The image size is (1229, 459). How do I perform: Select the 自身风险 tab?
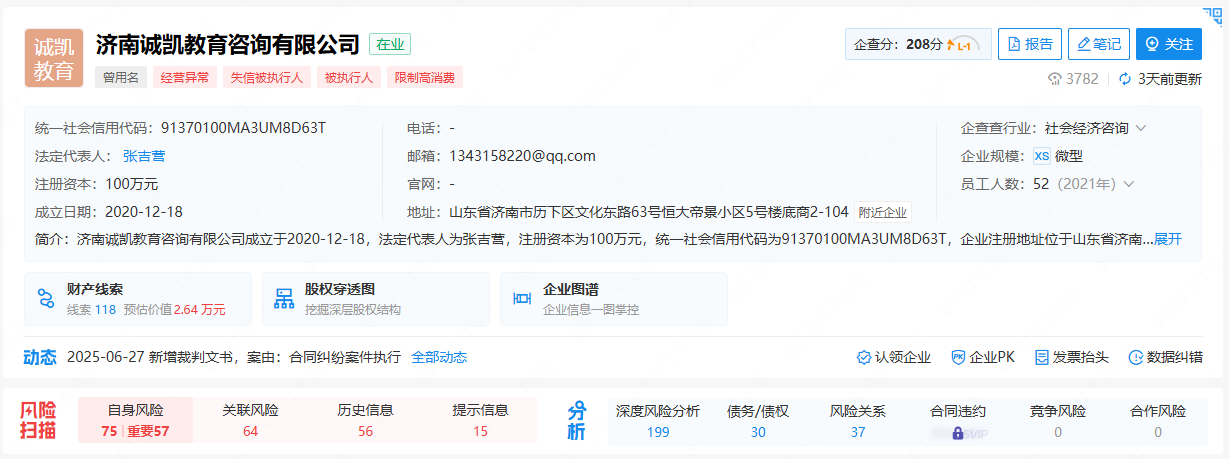coord(136,420)
